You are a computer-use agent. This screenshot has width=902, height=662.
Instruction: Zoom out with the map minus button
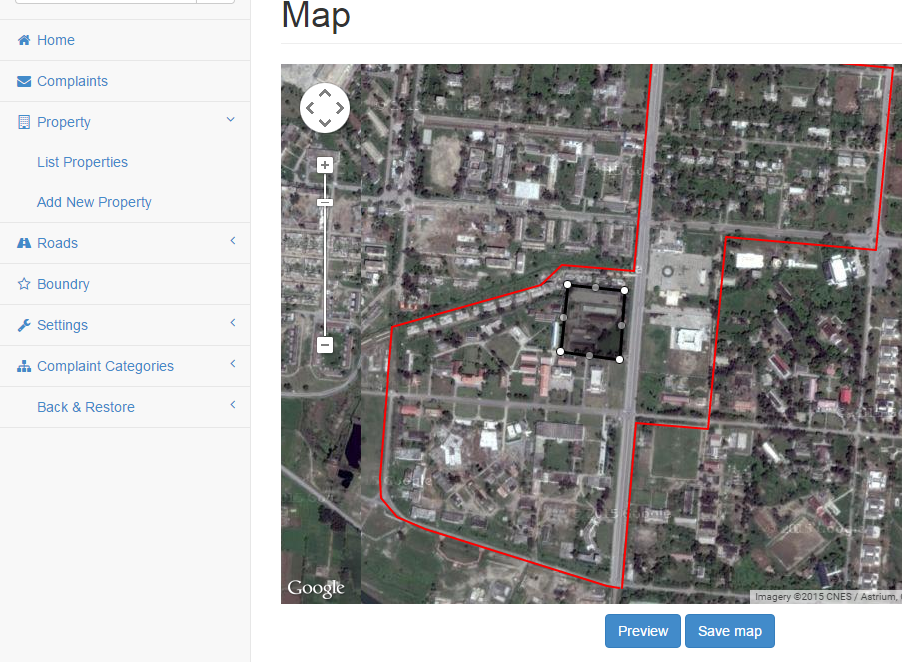[x=325, y=345]
